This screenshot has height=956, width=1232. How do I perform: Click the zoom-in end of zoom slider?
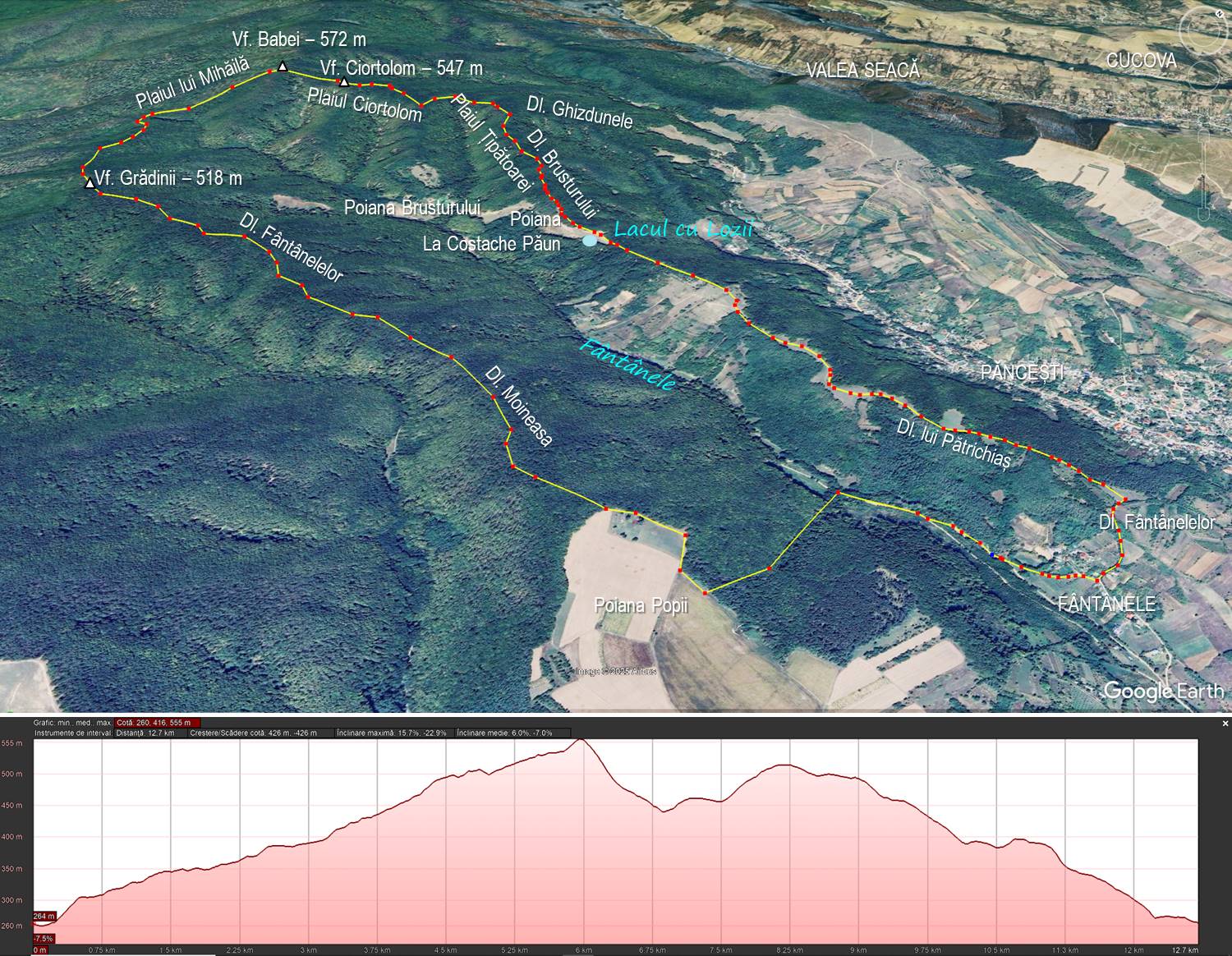(1202, 136)
